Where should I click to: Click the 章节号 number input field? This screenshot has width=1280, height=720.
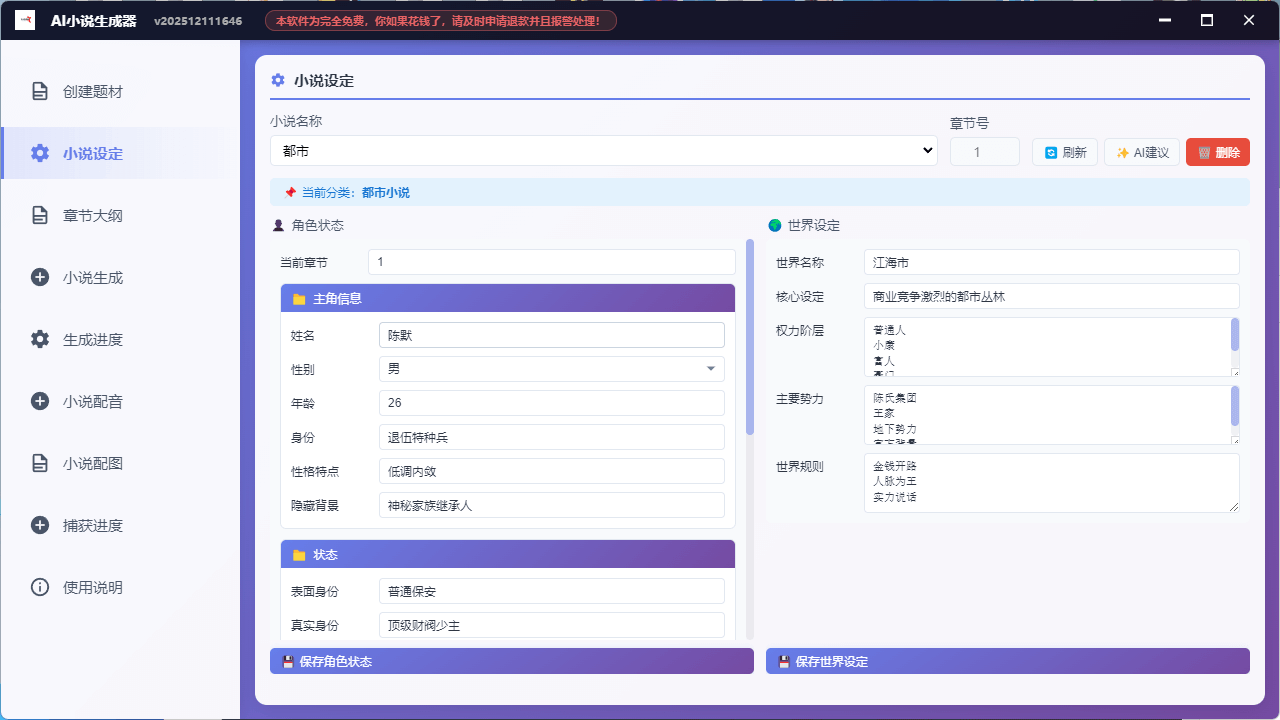coord(984,150)
